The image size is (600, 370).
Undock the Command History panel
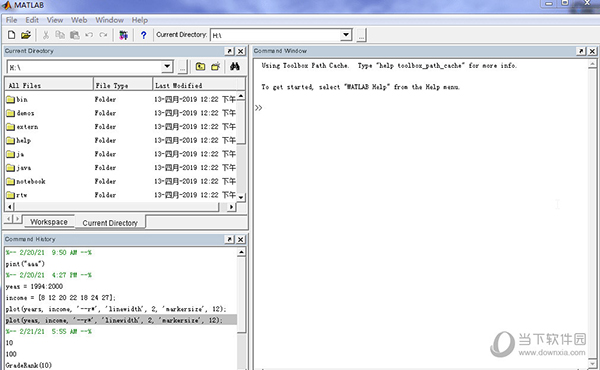pyautogui.click(x=229, y=239)
